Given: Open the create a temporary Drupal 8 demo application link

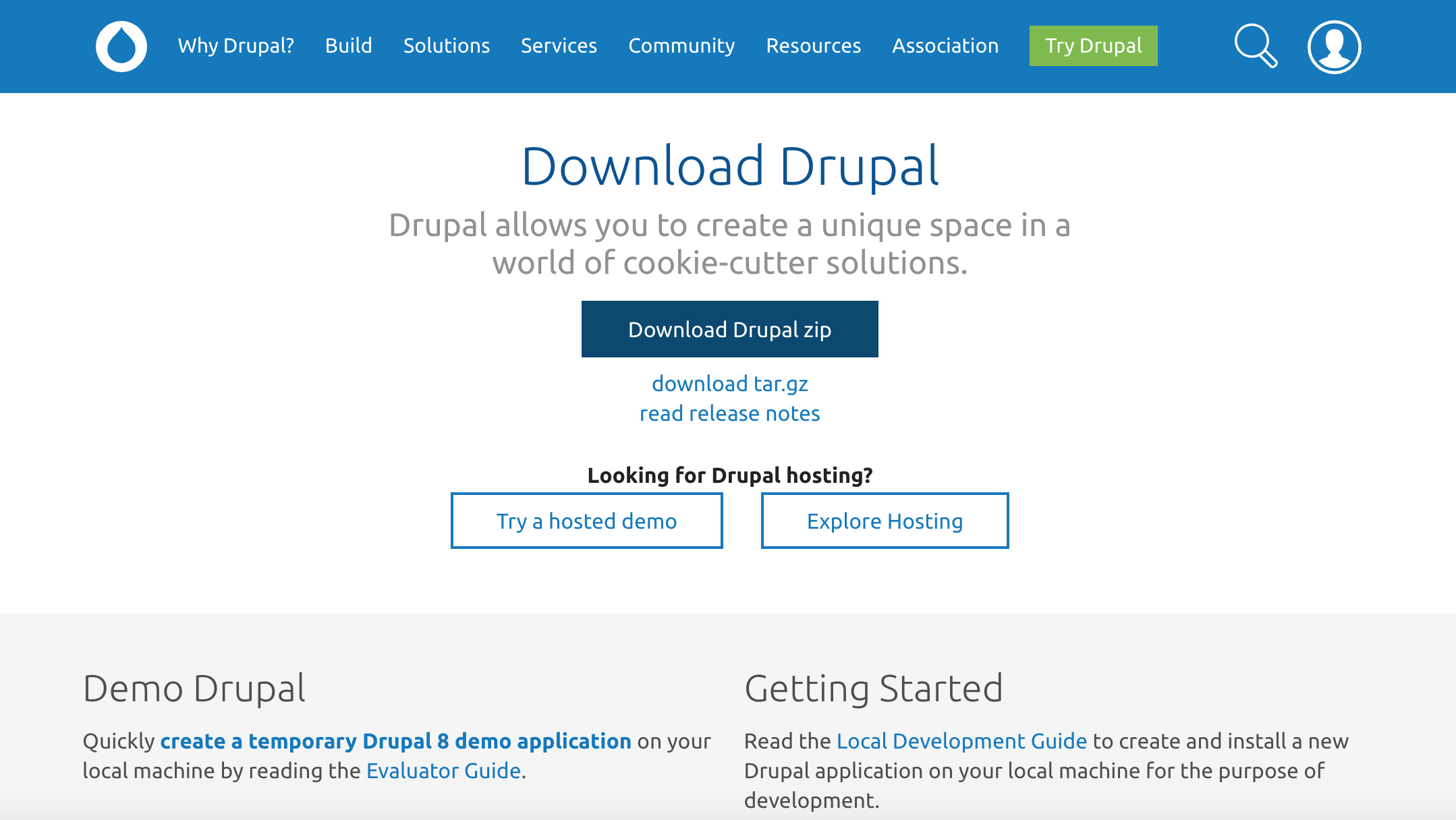Looking at the screenshot, I should (396, 741).
